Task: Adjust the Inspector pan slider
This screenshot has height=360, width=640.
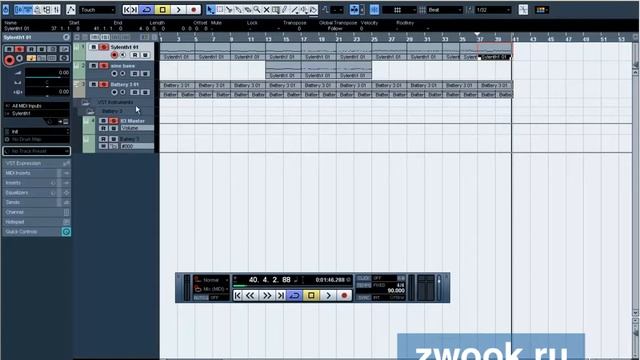Action: (x=47, y=82)
